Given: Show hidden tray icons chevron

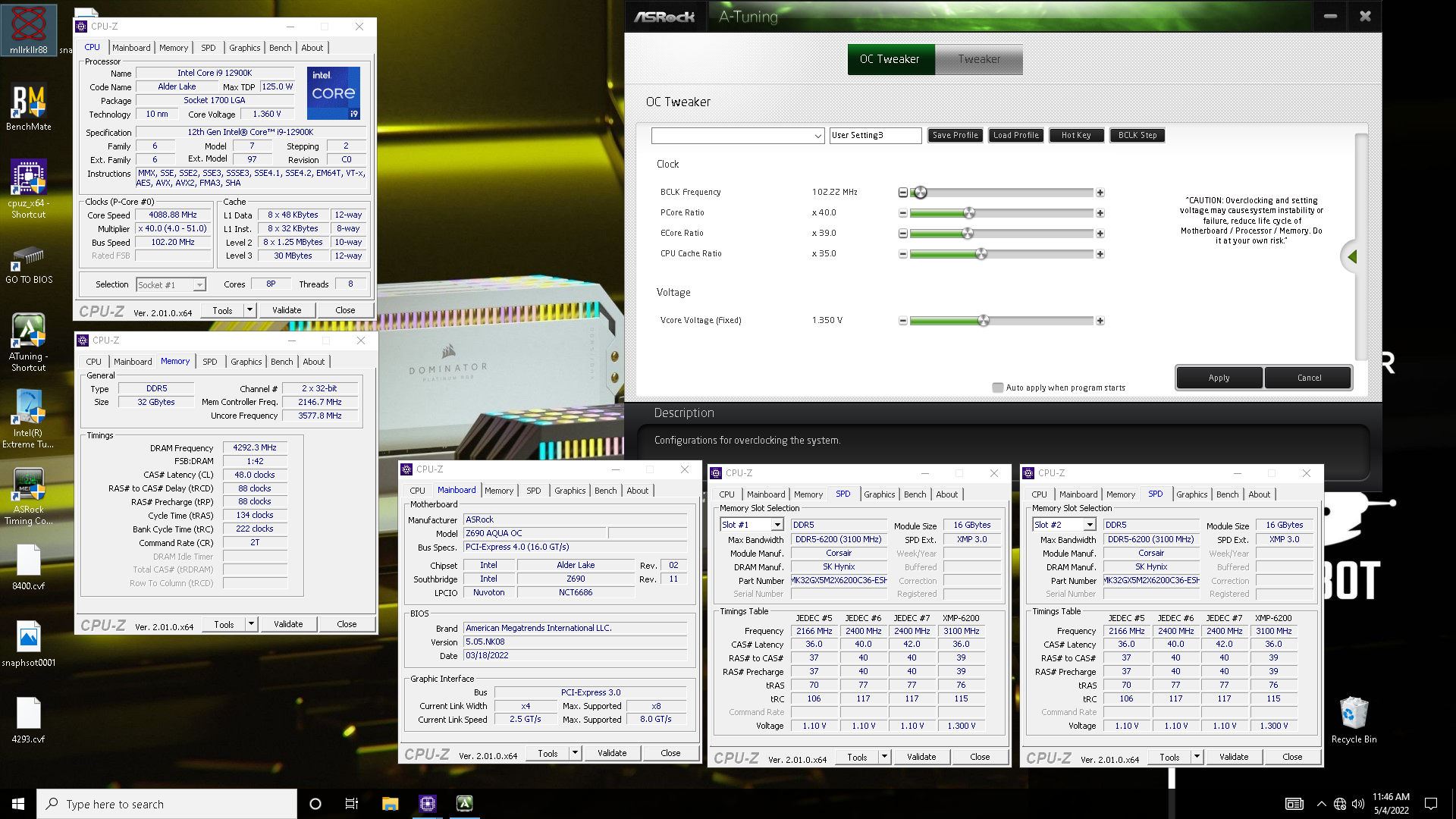Looking at the screenshot, I should (1322, 804).
